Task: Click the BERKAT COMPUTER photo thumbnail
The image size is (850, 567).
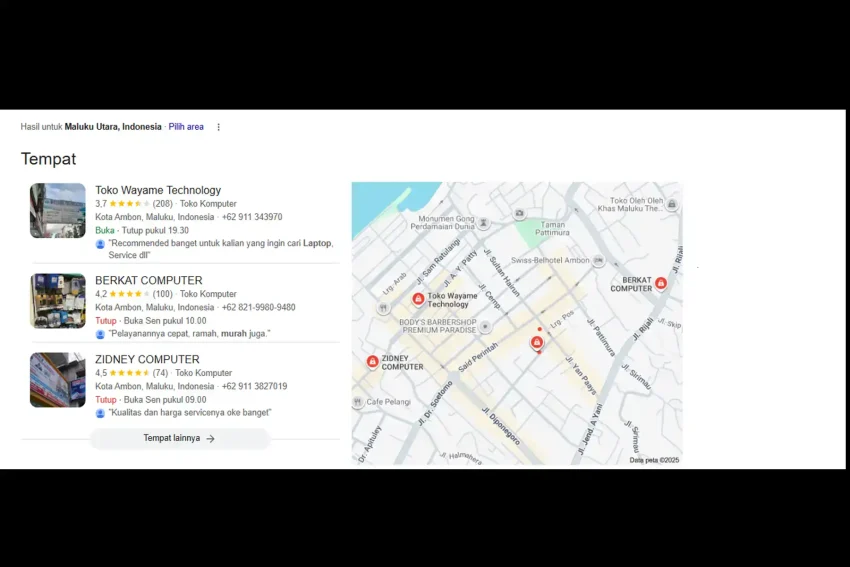Action: point(58,300)
